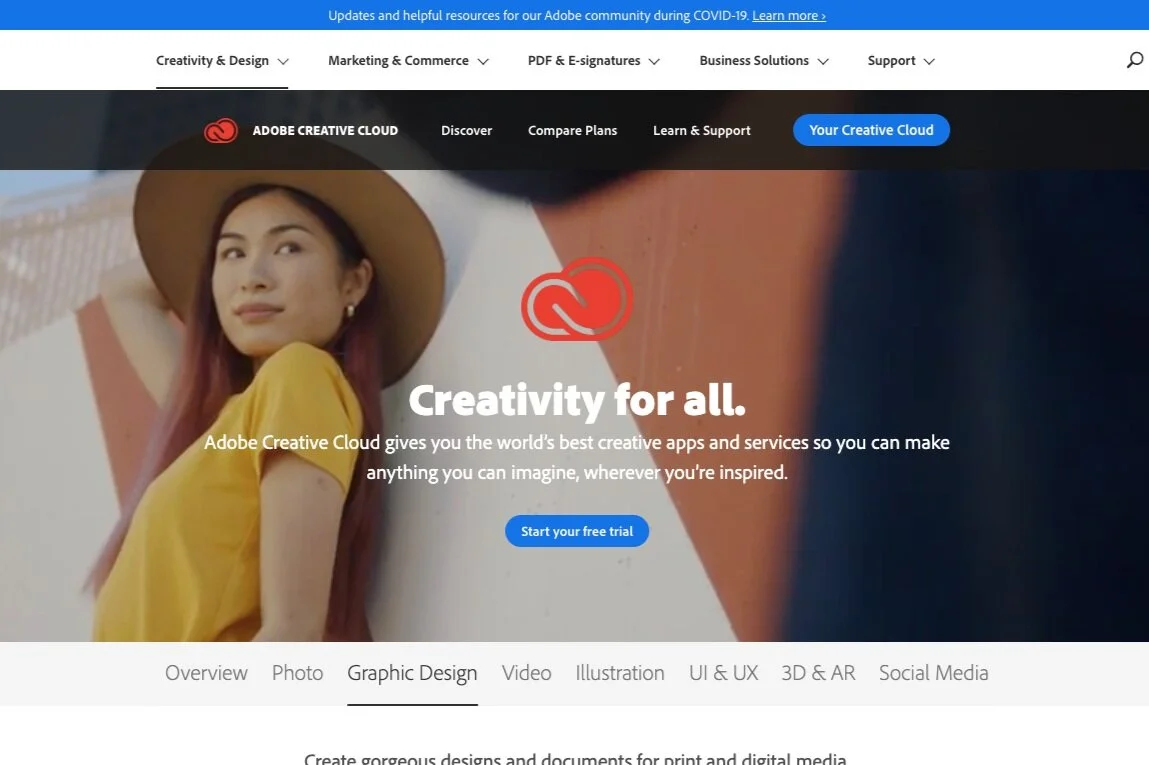This screenshot has width=1149, height=765.
Task: Switch to the UI & UX tab
Action: tap(723, 673)
